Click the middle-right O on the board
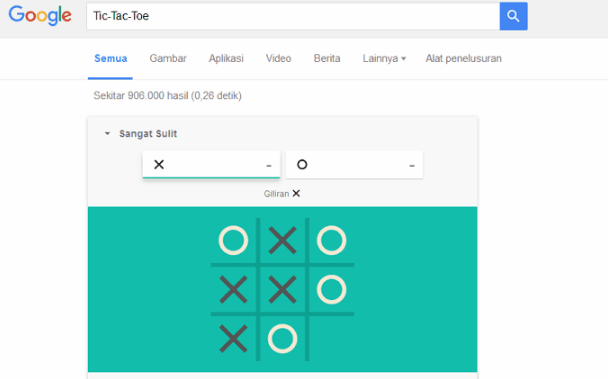The image size is (608, 379). (x=332, y=289)
